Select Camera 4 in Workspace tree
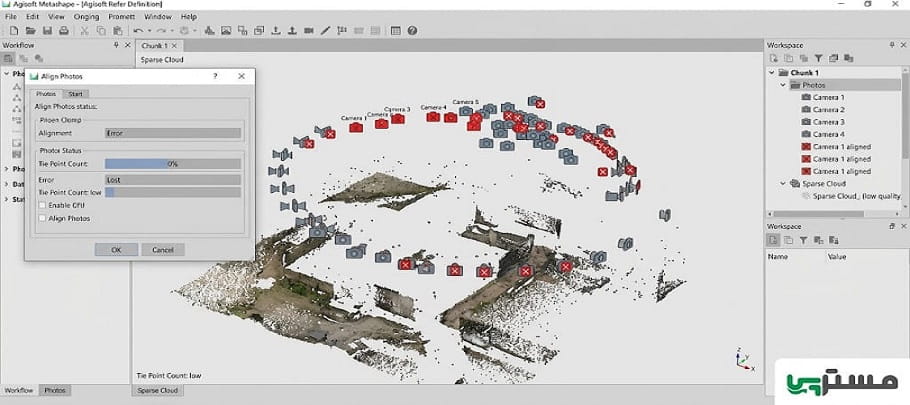 pyautogui.click(x=828, y=135)
